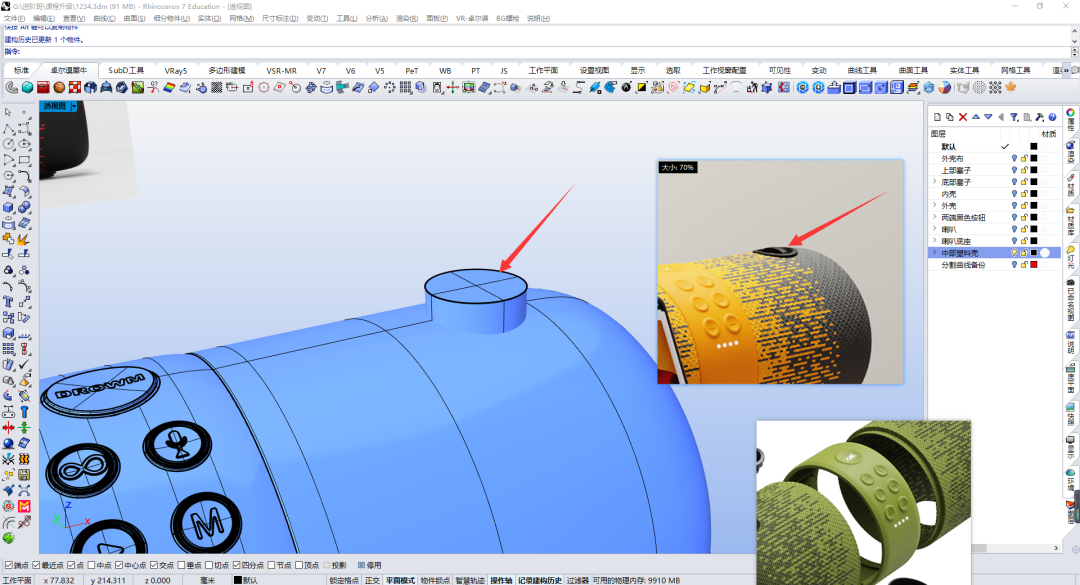Screen dimensions: 1080x585
Task: Move layer up with blue up arrow
Action: pyautogui.click(x=975, y=117)
